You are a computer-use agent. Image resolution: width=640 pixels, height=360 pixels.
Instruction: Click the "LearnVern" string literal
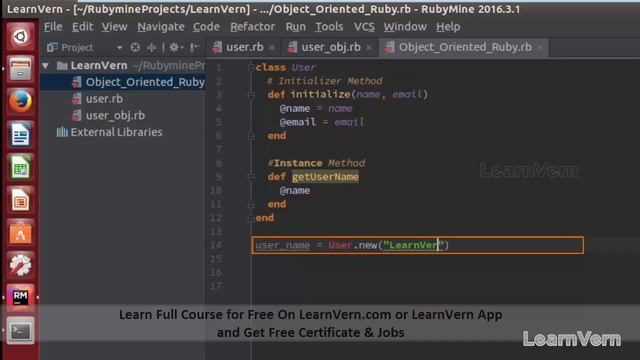413,245
